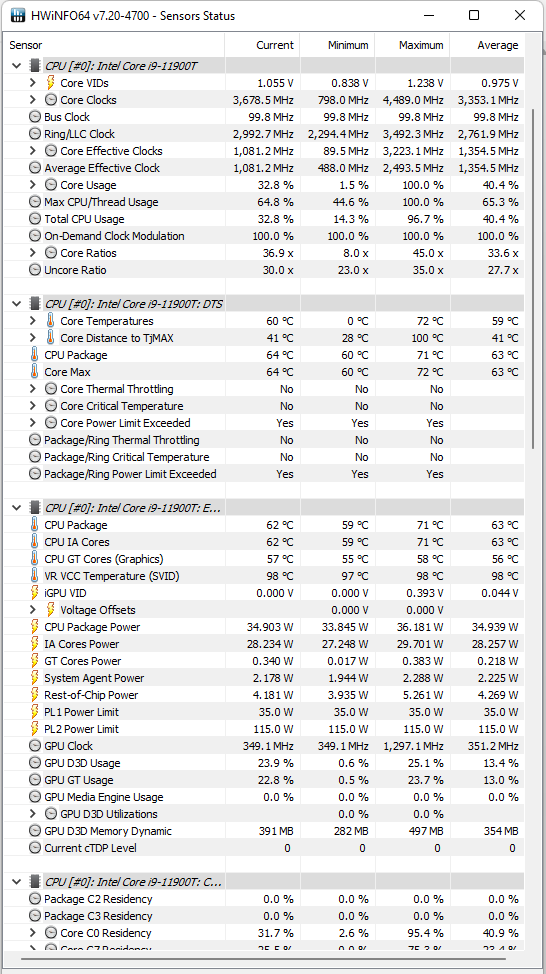546x974 pixels.
Task: Select the Package C3 Residency row label
Action: [x=98, y=916]
